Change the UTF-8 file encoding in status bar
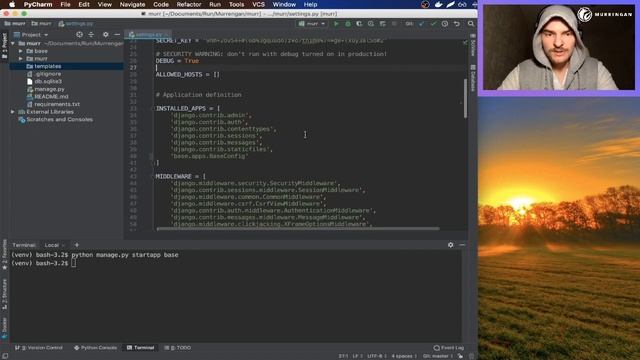The height and width of the screenshot is (360, 640). [x=377, y=356]
